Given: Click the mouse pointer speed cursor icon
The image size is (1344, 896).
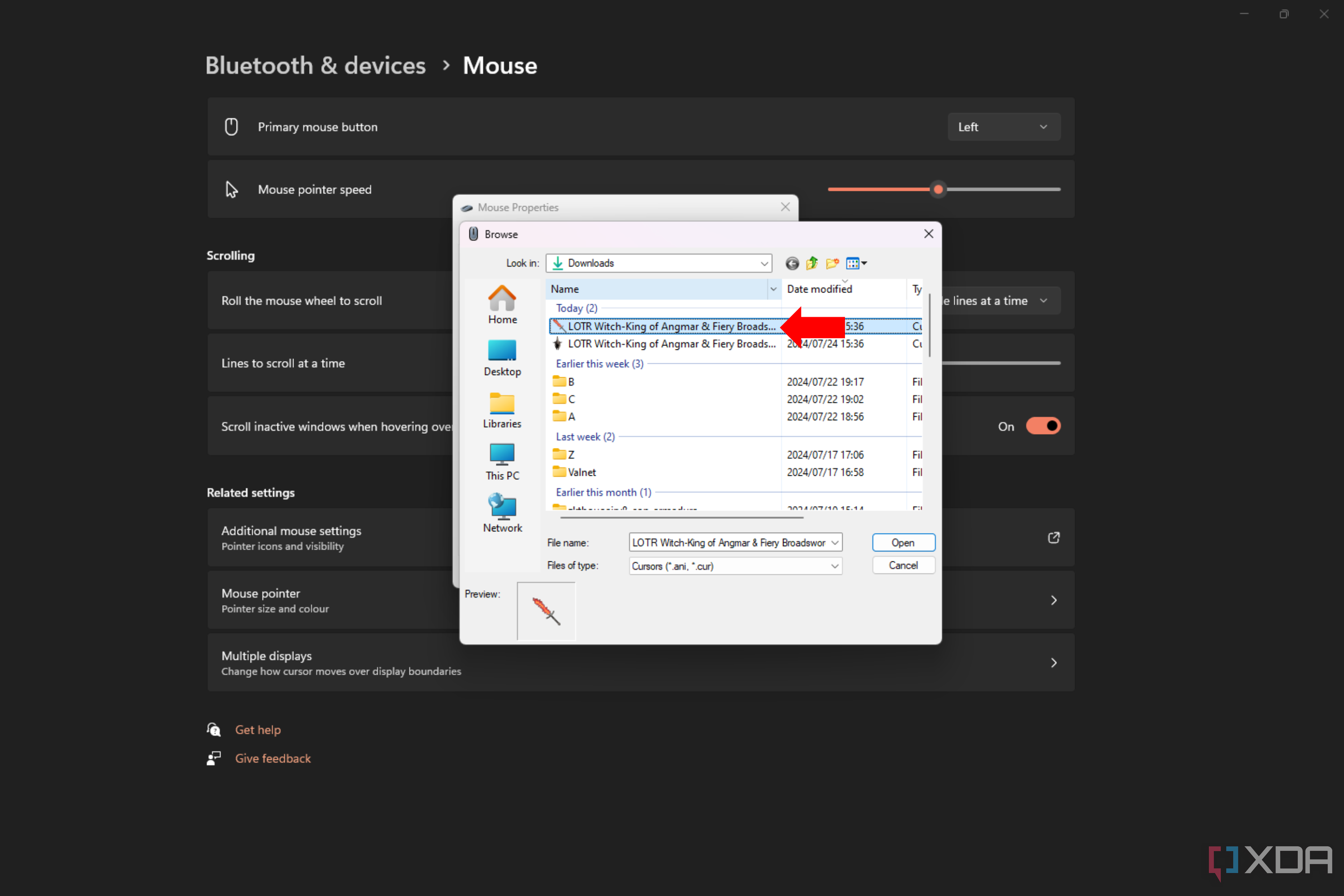Looking at the screenshot, I should pos(232,189).
